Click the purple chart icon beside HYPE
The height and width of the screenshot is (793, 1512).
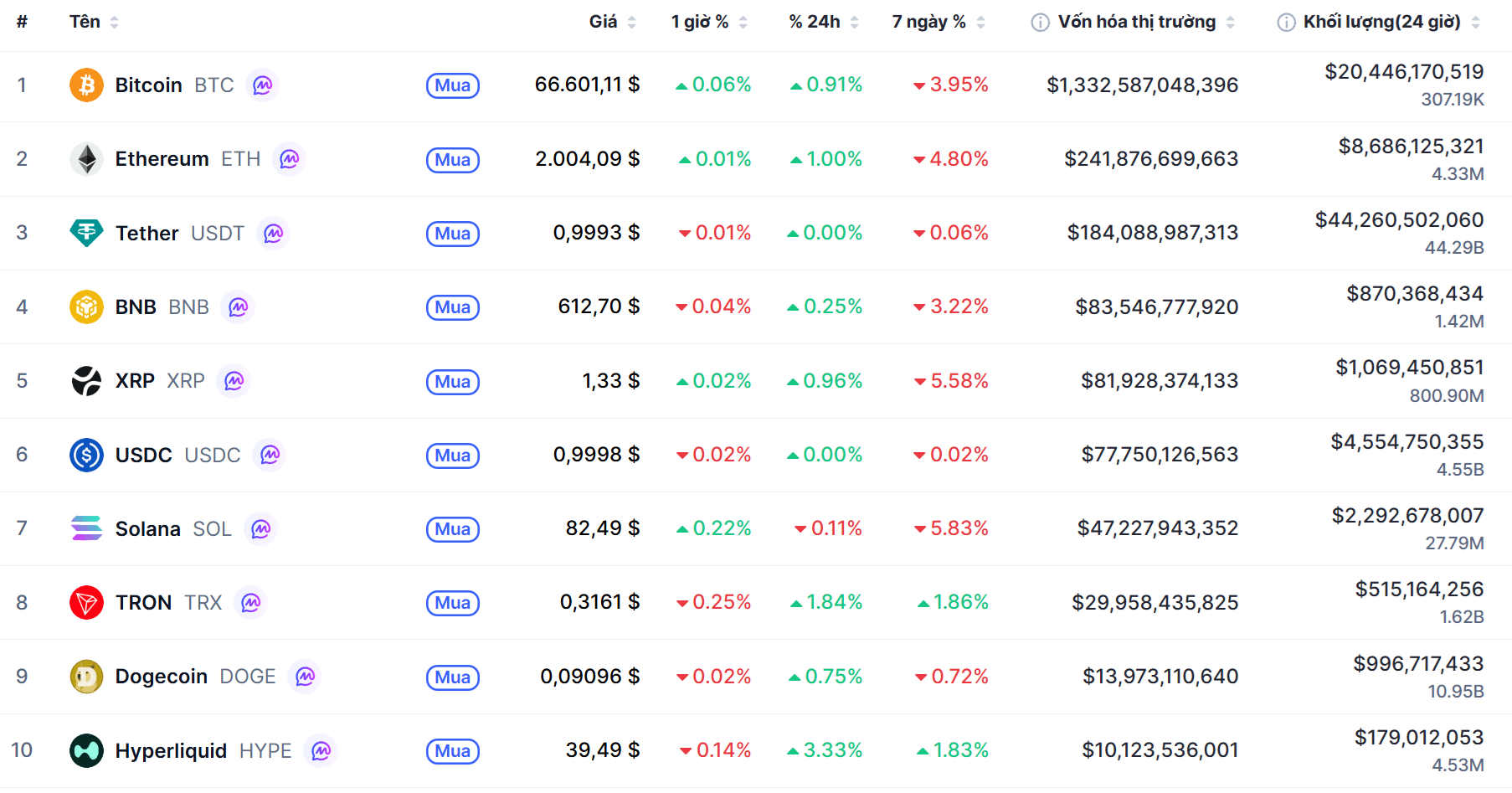tap(321, 751)
